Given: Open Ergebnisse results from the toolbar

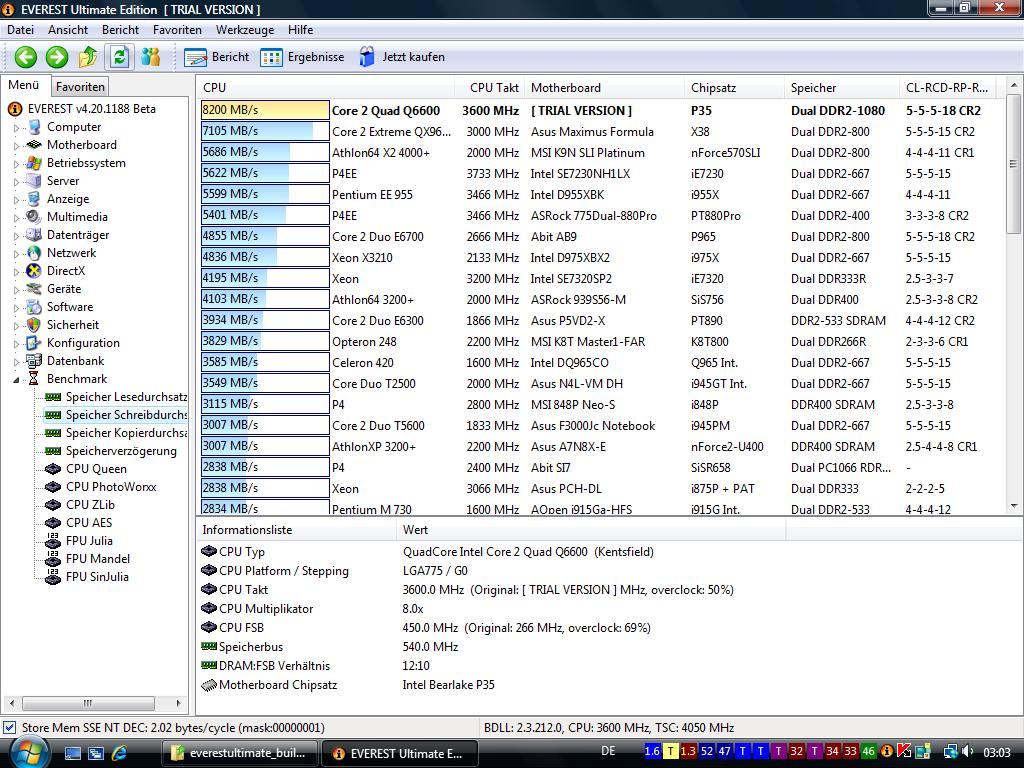Looking at the screenshot, I should click(302, 57).
